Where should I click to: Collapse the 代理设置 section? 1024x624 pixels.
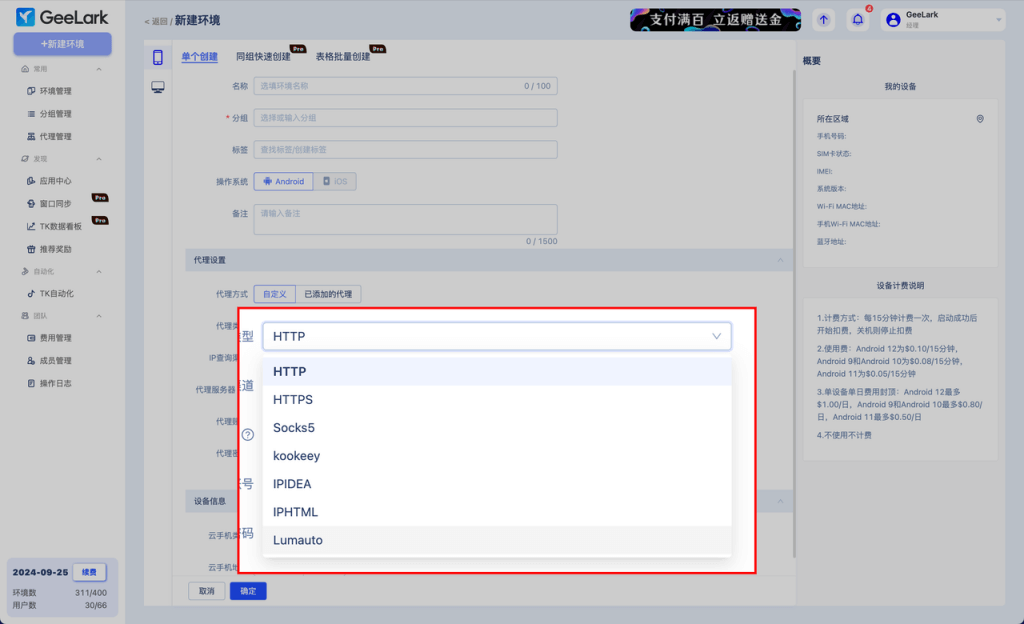point(780,260)
